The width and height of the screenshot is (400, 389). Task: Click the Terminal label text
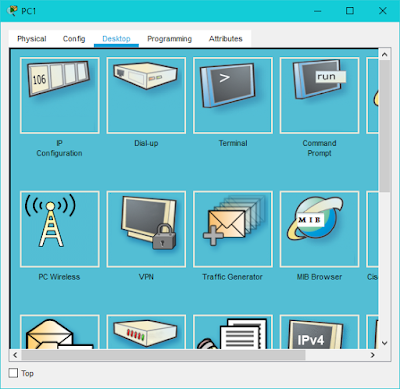(x=233, y=143)
